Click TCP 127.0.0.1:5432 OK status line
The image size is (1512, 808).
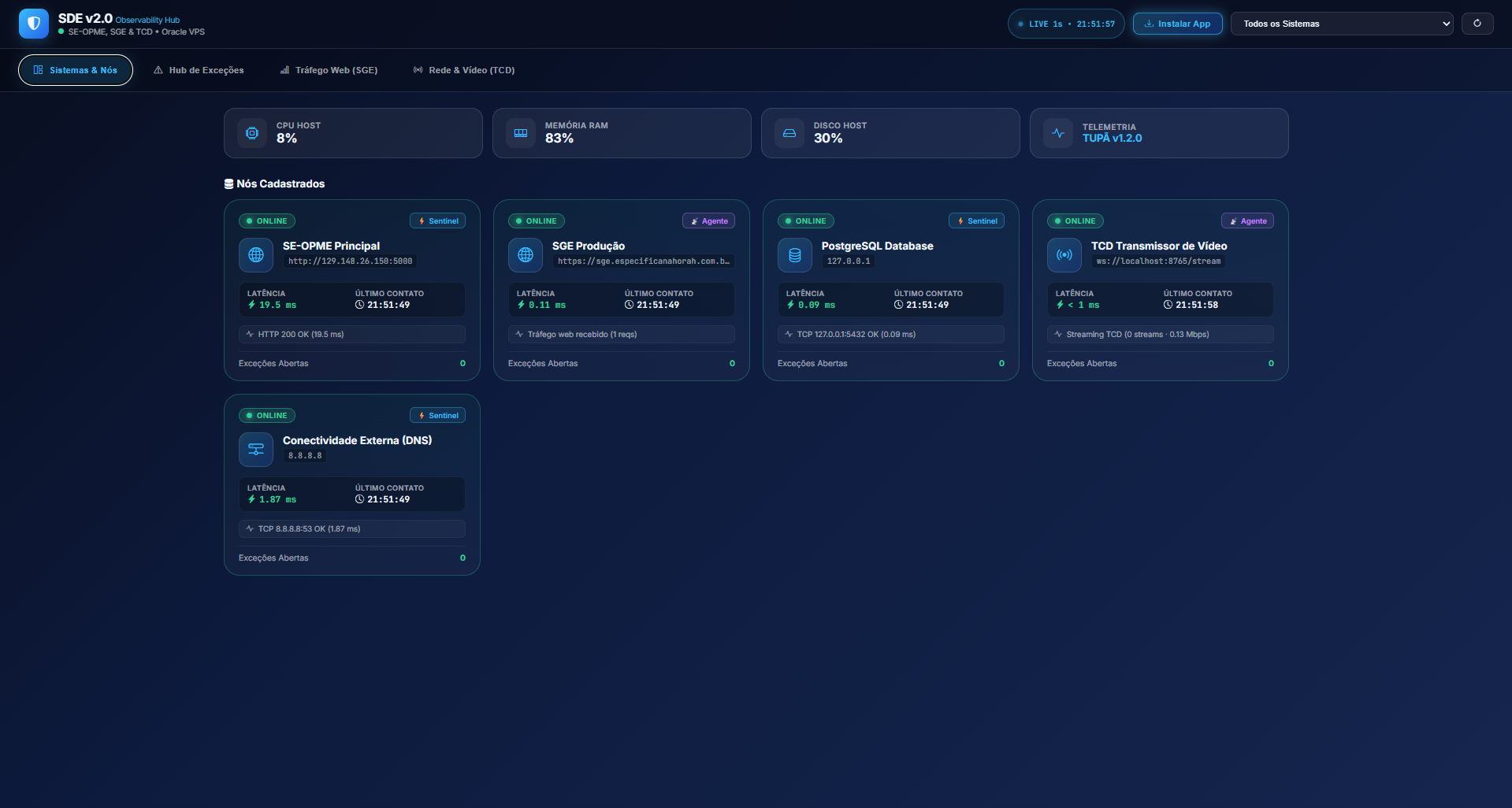(891, 334)
